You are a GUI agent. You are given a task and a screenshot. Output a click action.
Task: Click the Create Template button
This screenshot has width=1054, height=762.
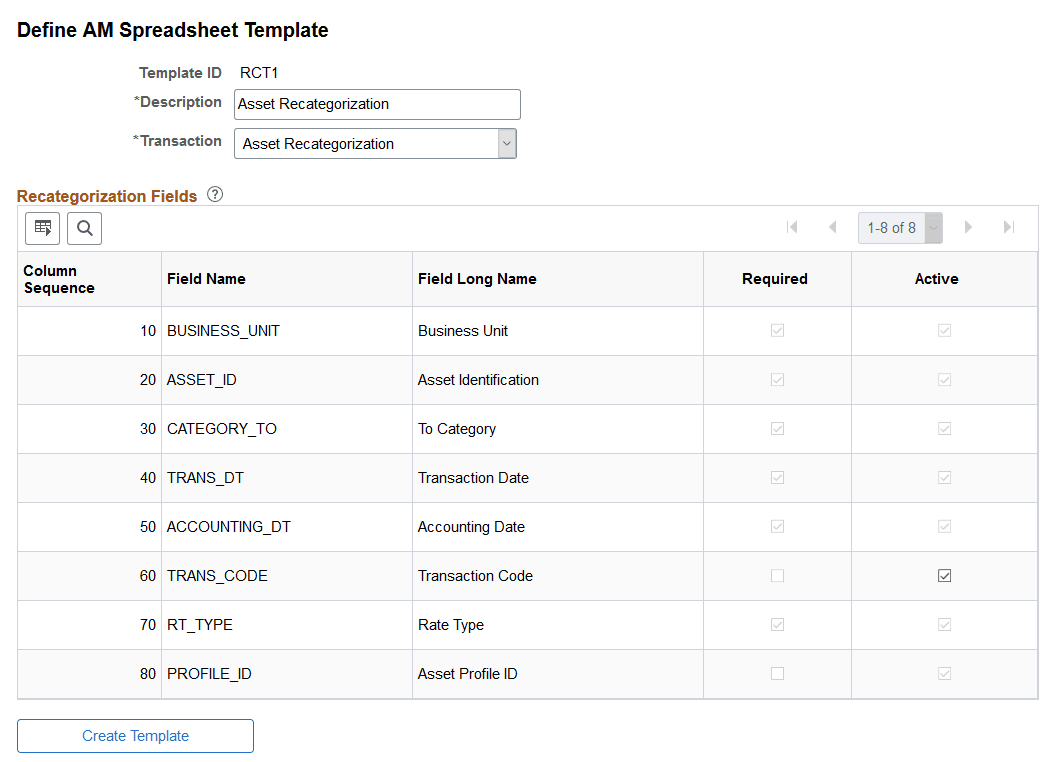coord(134,735)
